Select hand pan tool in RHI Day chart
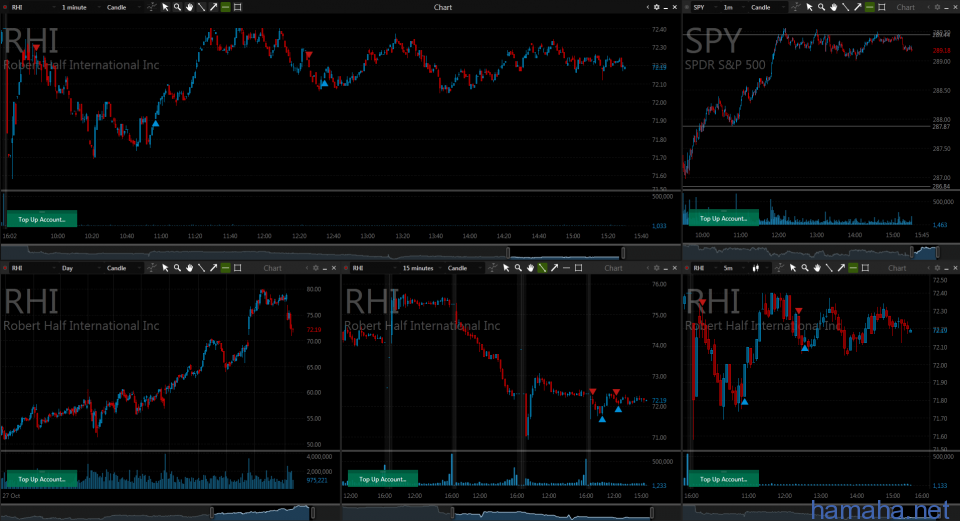Screen dimensions: 960x521 tap(189, 268)
